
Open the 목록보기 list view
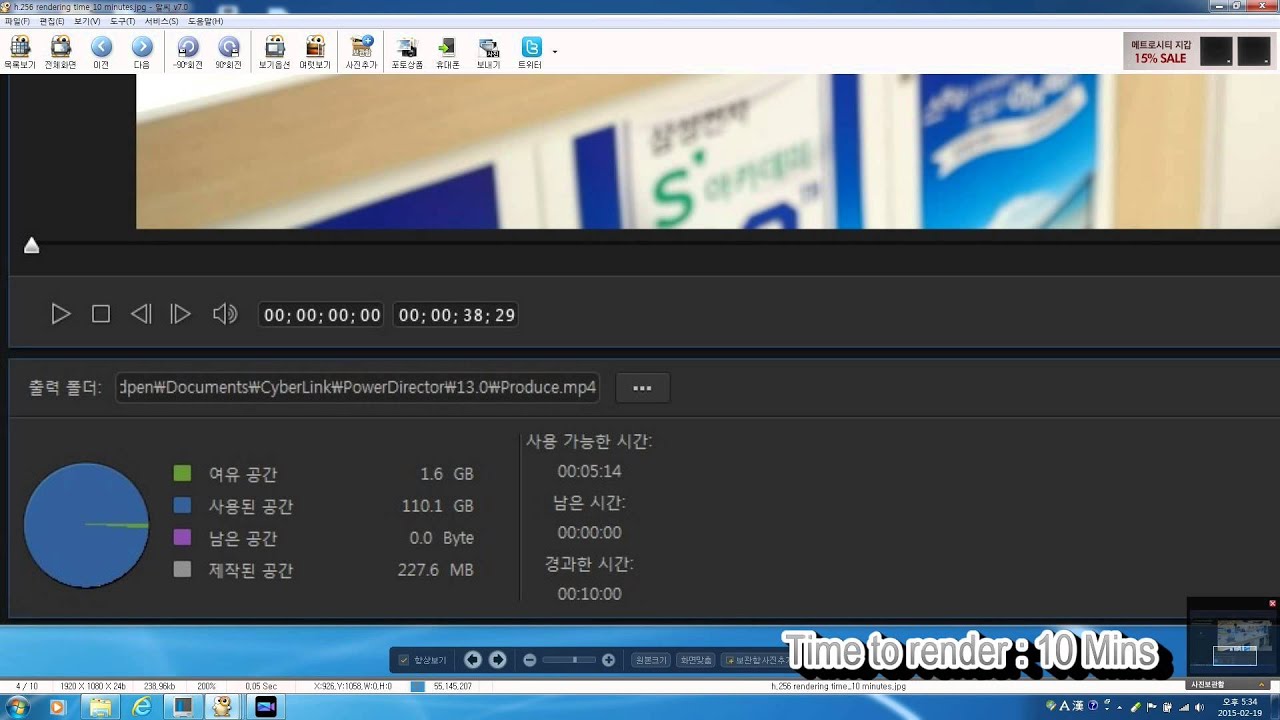coord(19,52)
